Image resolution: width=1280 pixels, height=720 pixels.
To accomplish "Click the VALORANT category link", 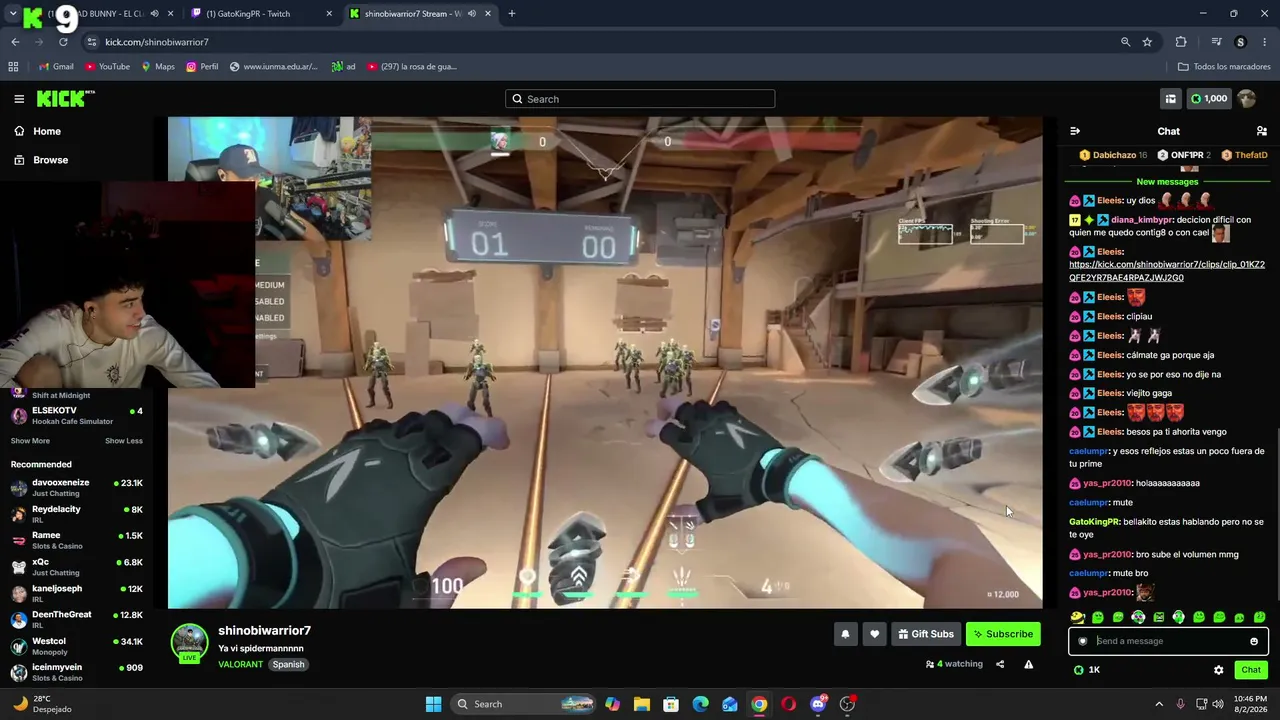I will coord(241,665).
